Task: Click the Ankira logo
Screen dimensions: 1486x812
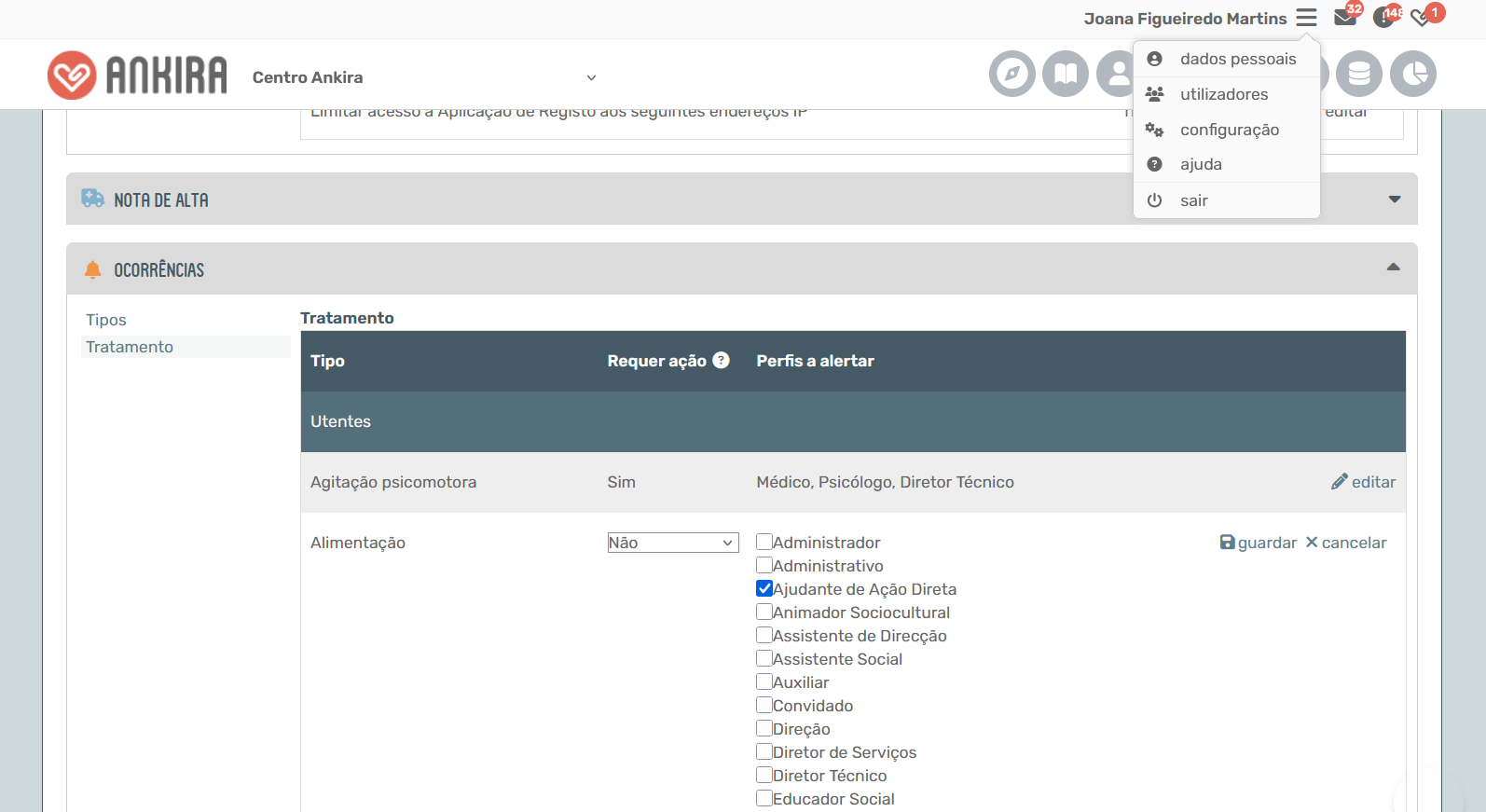Action: 137,75
